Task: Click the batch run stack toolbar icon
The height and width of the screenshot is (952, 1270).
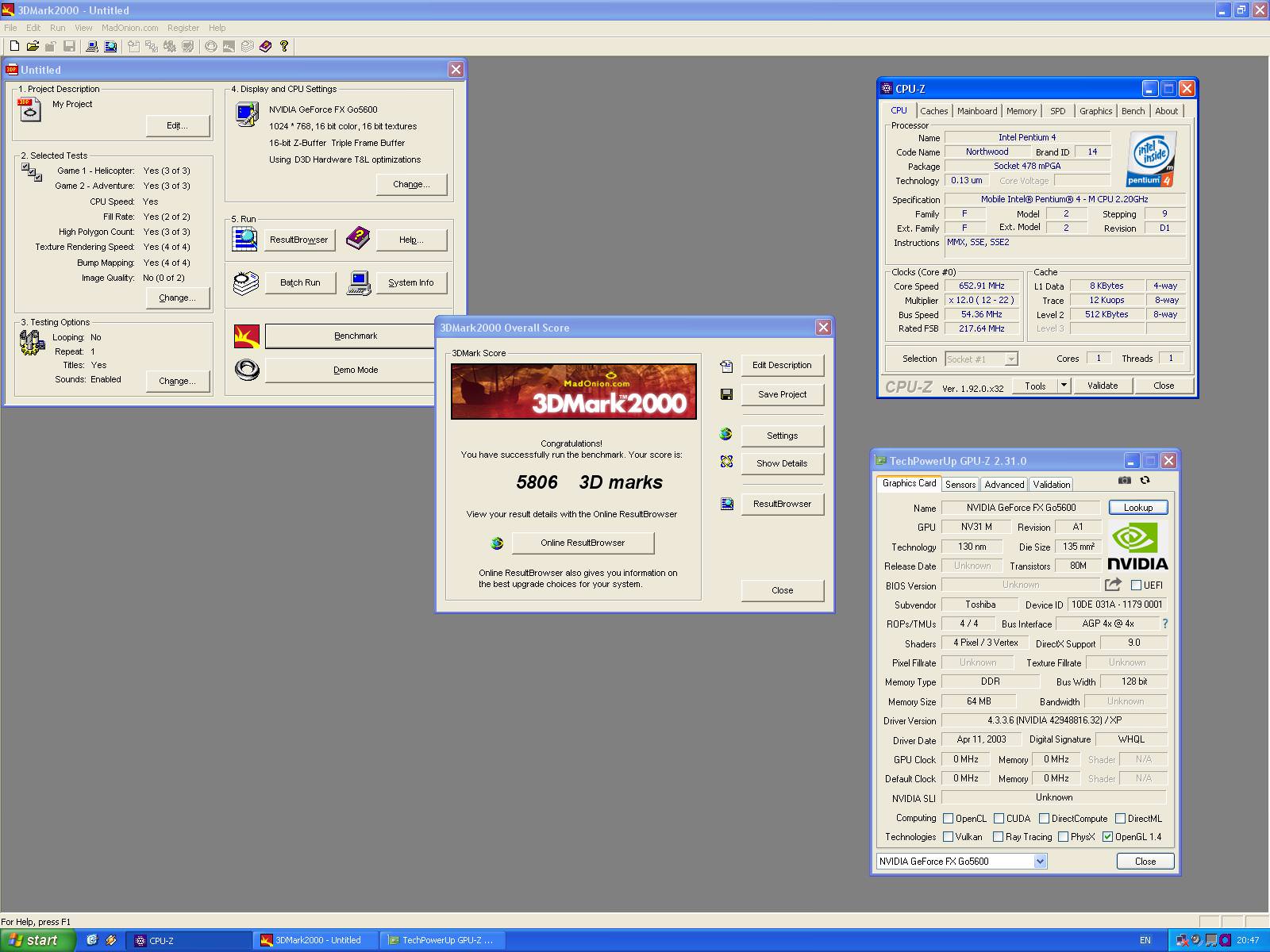Action: coord(247,46)
